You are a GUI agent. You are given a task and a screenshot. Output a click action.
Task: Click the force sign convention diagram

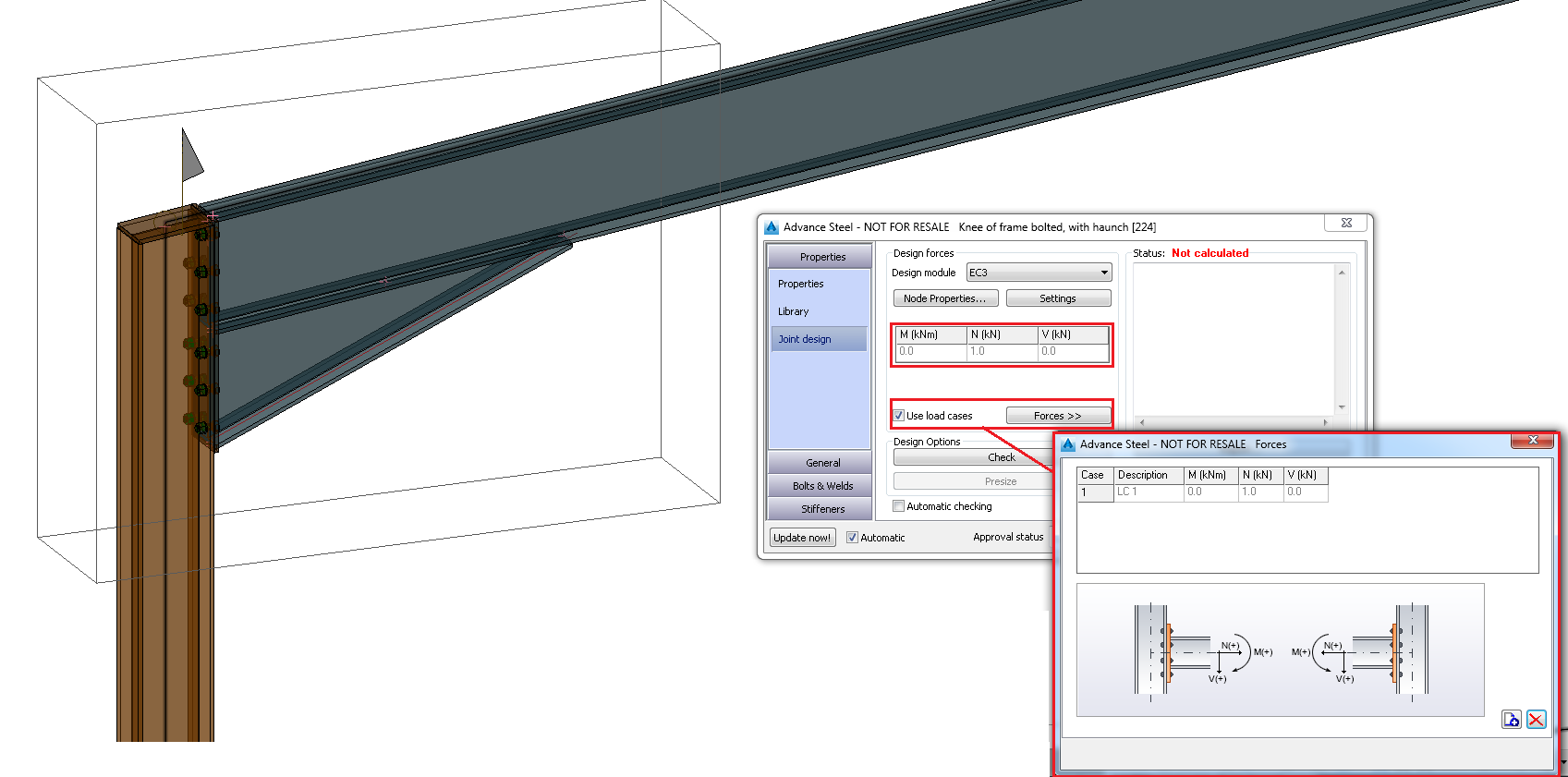(x=1281, y=650)
